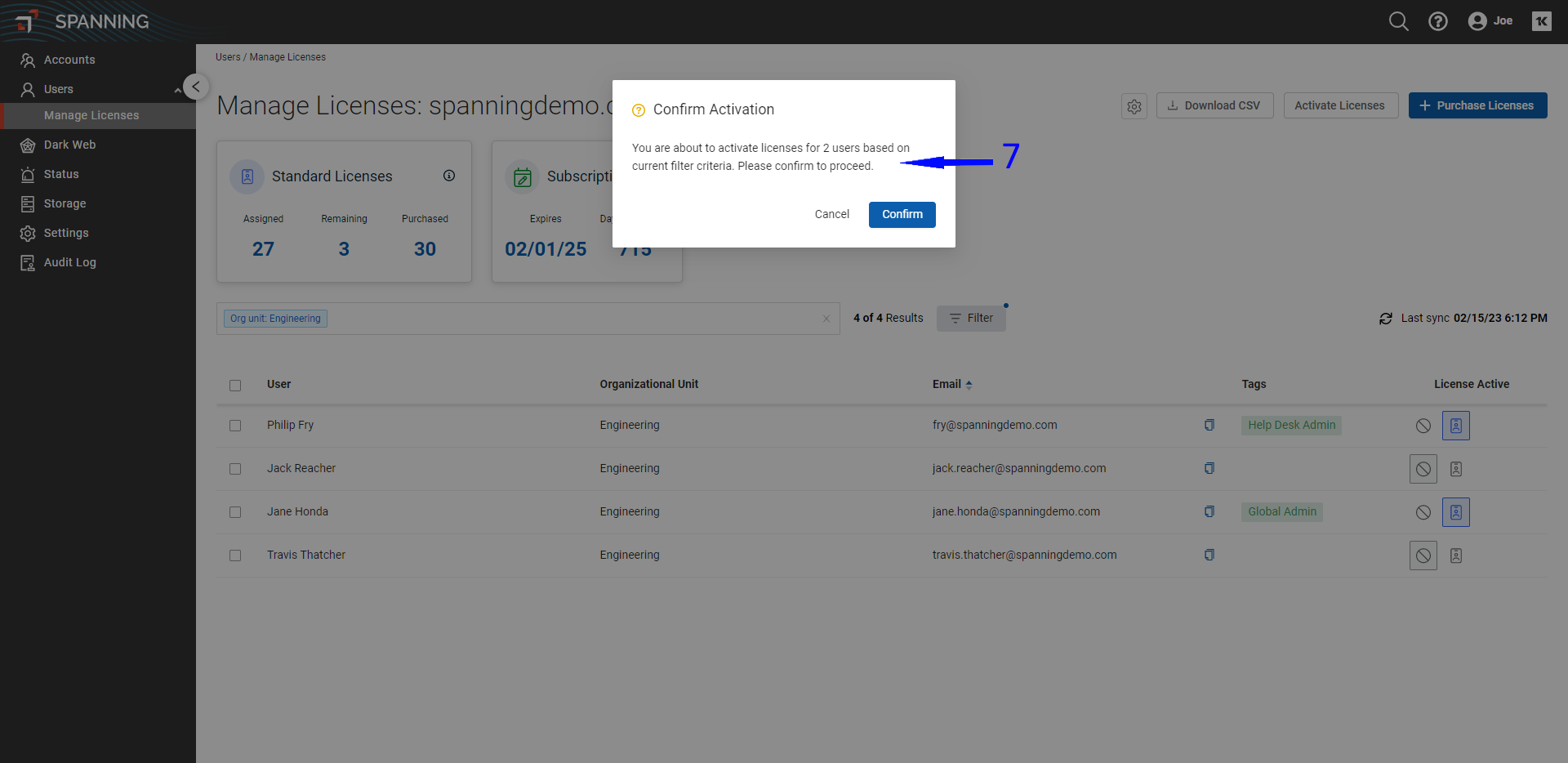This screenshot has width=1568, height=763.
Task: Deactivate license icon for Jack Reacher
Action: (1423, 469)
